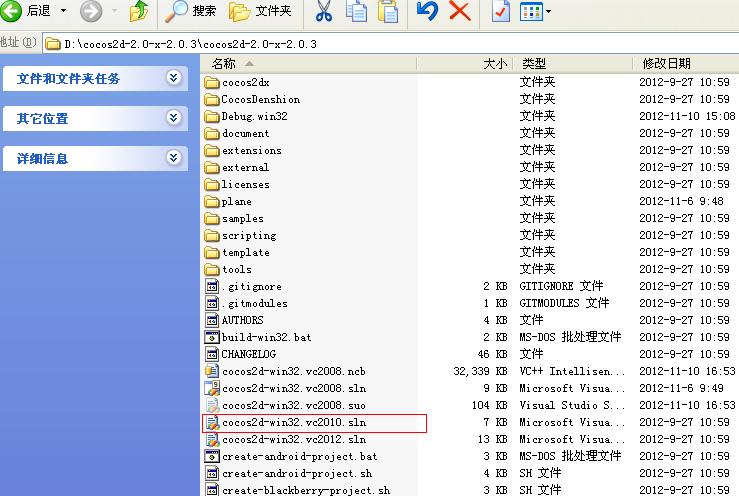Select the Debug.win32 folder
Screen dimensions: 739x496
(x=246, y=116)
